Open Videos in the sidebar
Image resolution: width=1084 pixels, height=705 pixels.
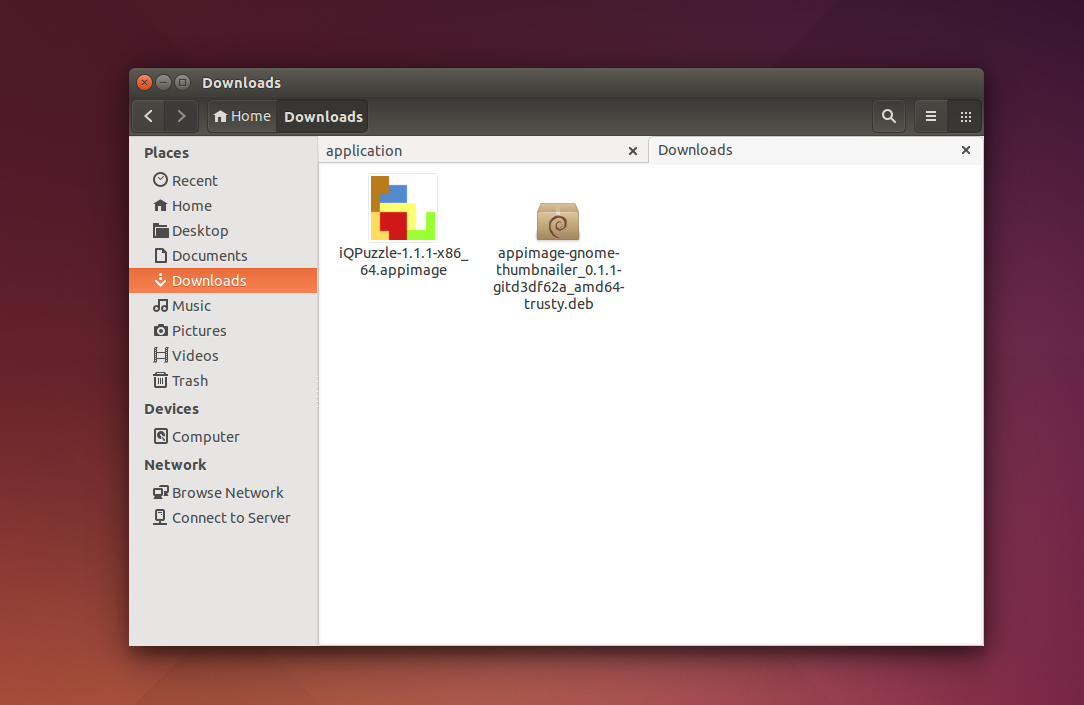click(223, 356)
